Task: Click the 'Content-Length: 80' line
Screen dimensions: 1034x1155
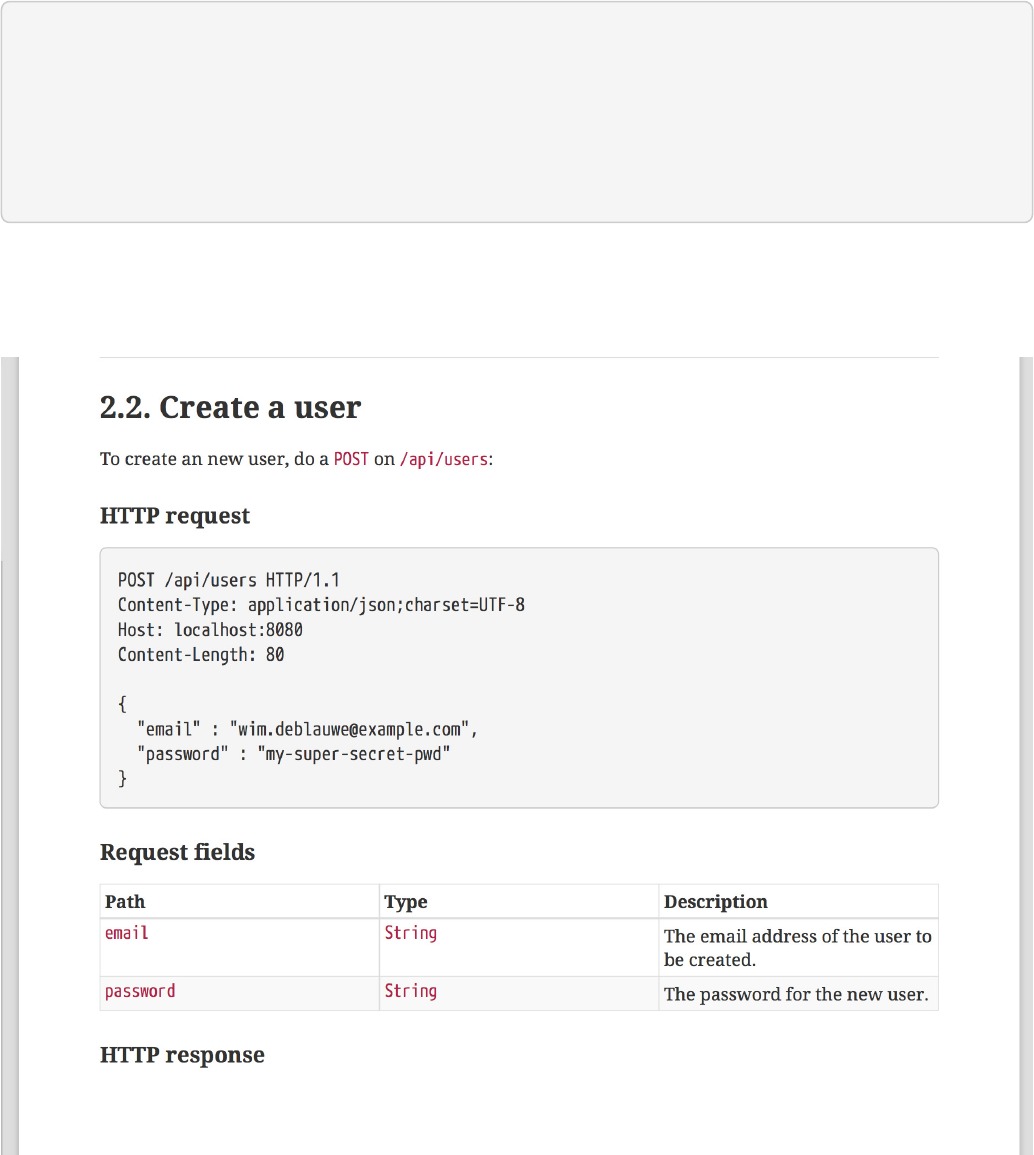Action: (201, 655)
